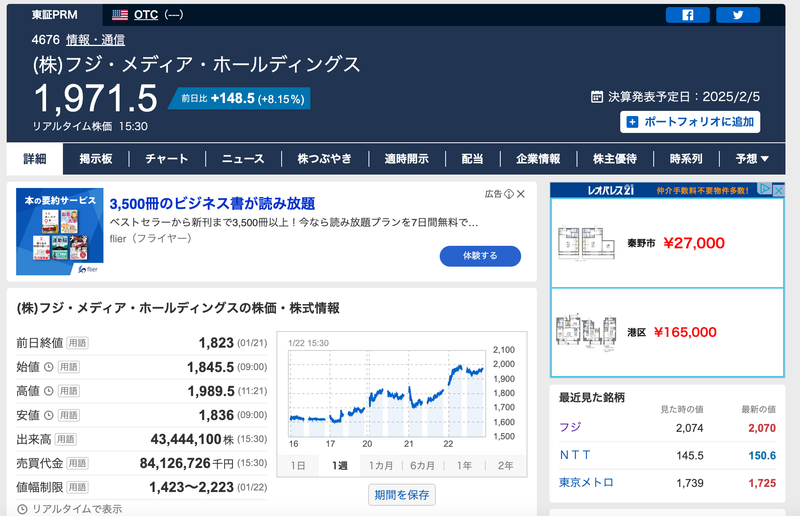The image size is (800, 516).
Task: Open the 情報・通信 sector link
Action: tap(95, 40)
